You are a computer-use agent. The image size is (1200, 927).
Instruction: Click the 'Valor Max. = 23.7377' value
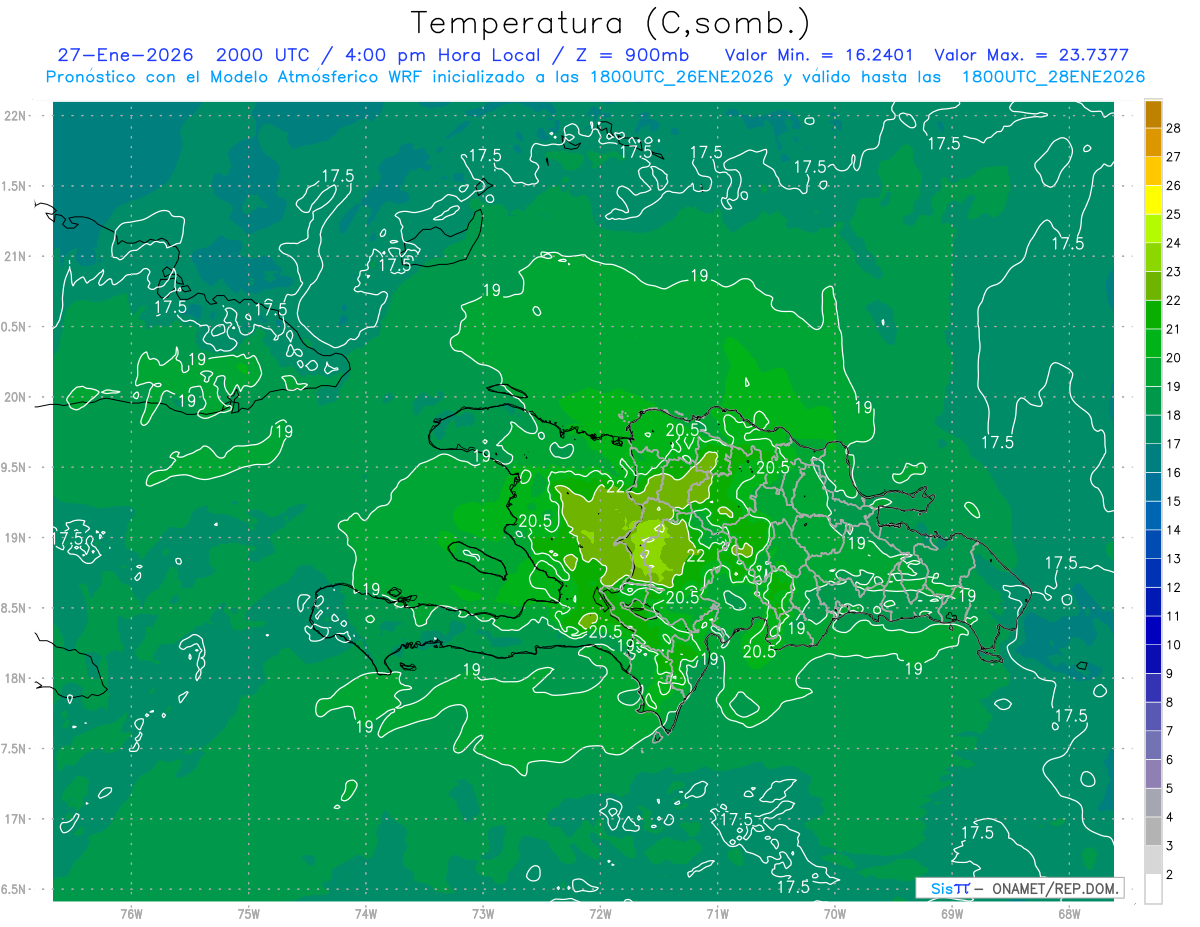1031,55
